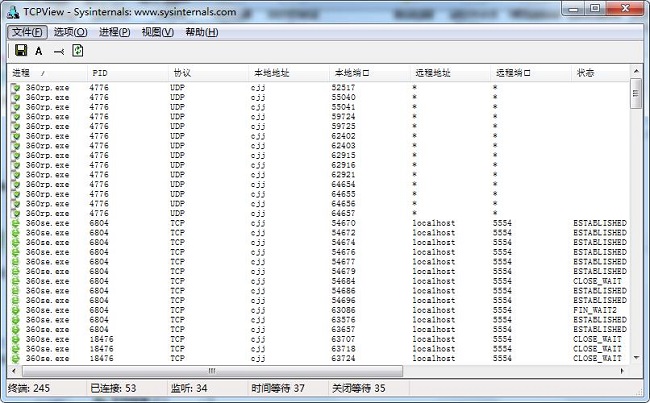Open the 视图(V) menu
The width and height of the screenshot is (650, 403).
(157, 32)
